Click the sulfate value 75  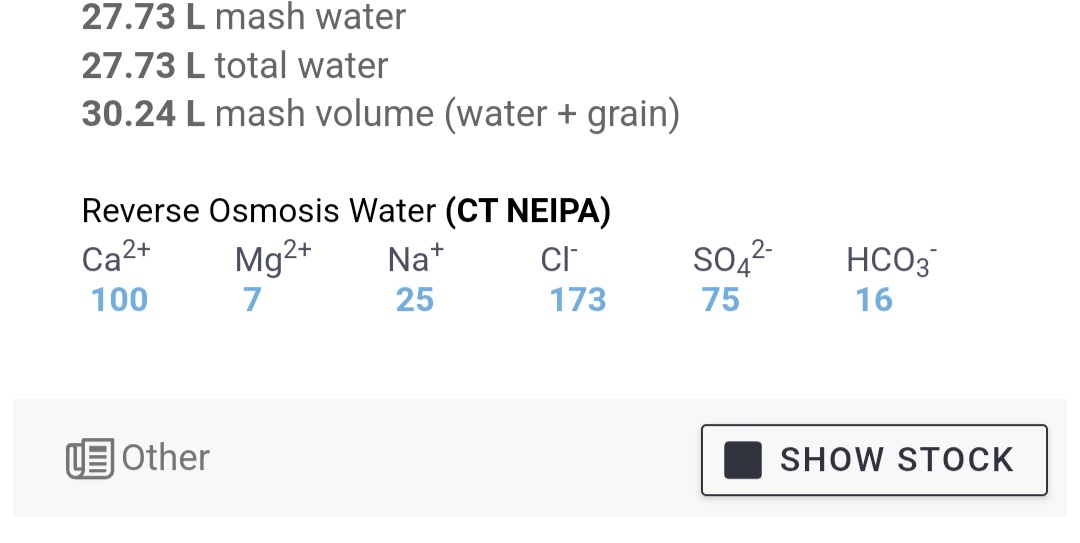(x=720, y=300)
